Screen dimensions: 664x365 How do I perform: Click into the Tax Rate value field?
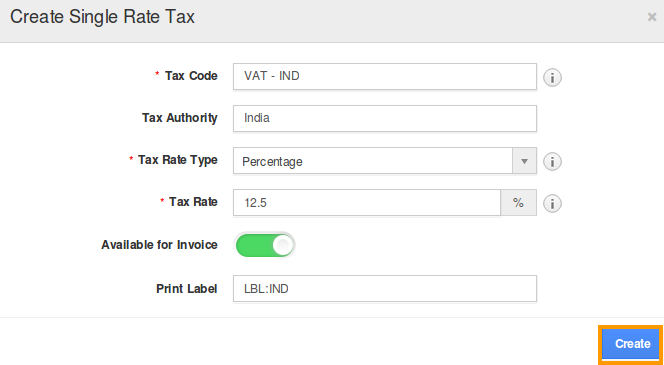(367, 203)
